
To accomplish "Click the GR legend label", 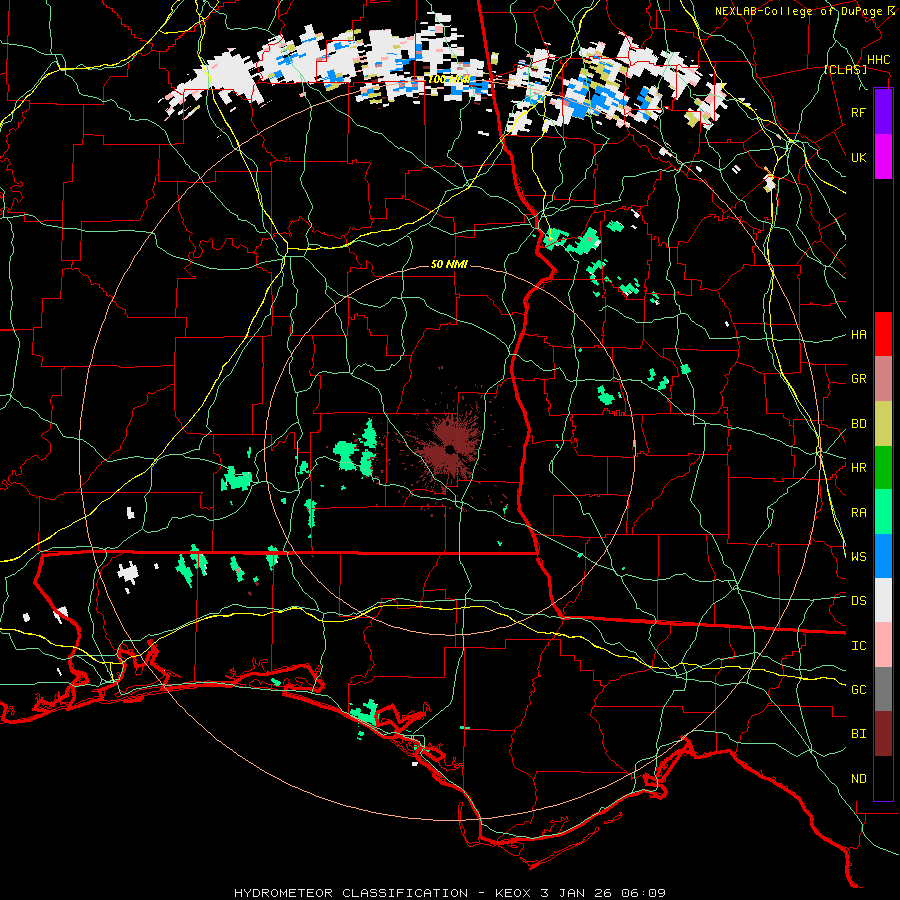I will (858, 379).
